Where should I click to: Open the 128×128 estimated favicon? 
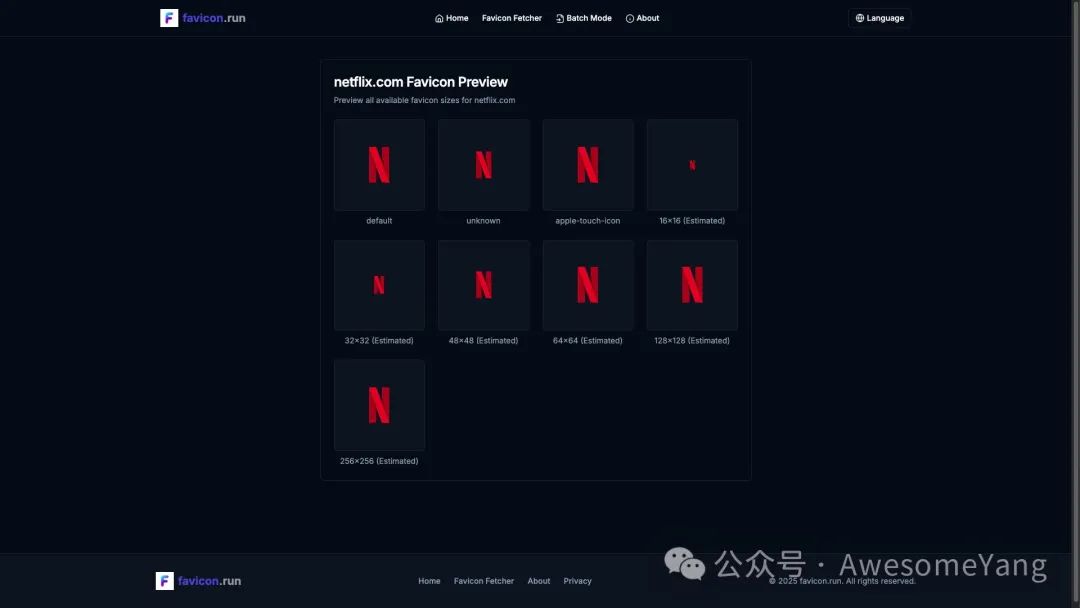point(692,285)
